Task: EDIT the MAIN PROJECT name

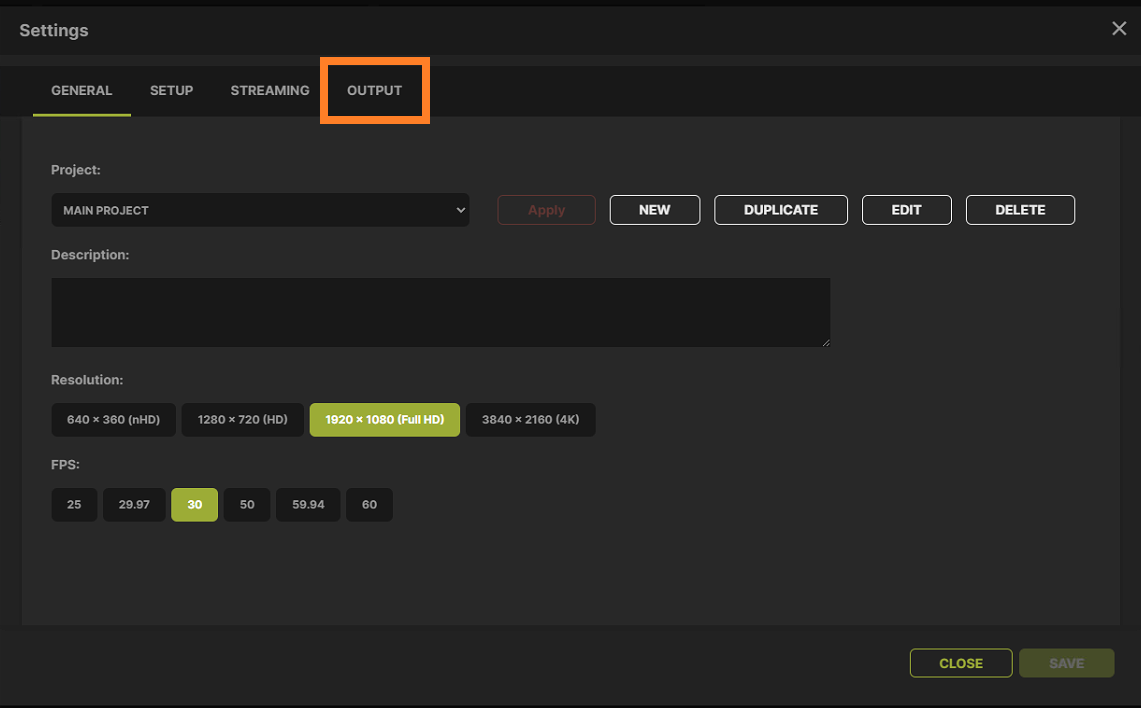Action: pos(906,209)
